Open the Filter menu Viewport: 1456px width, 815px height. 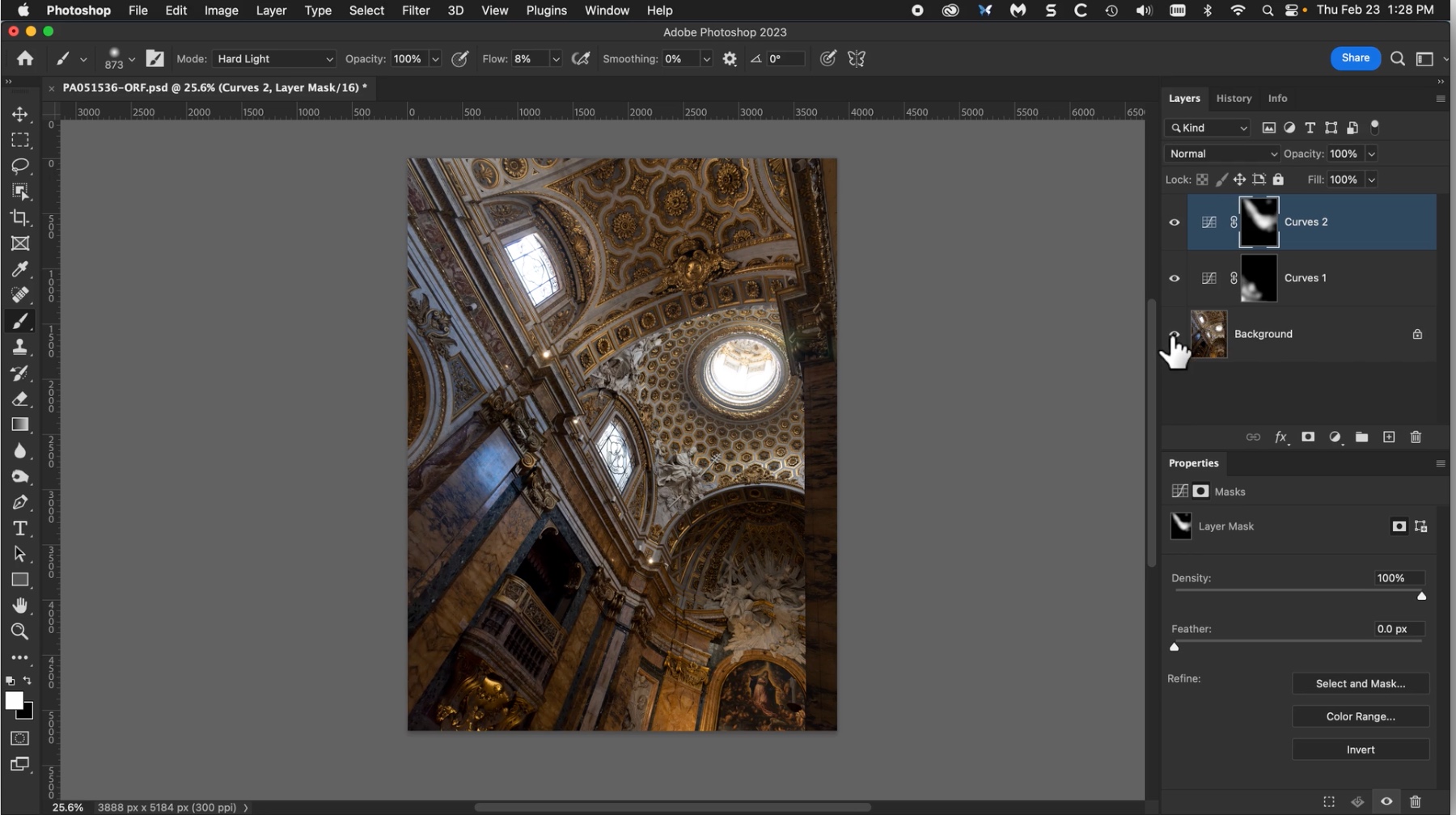(415, 11)
